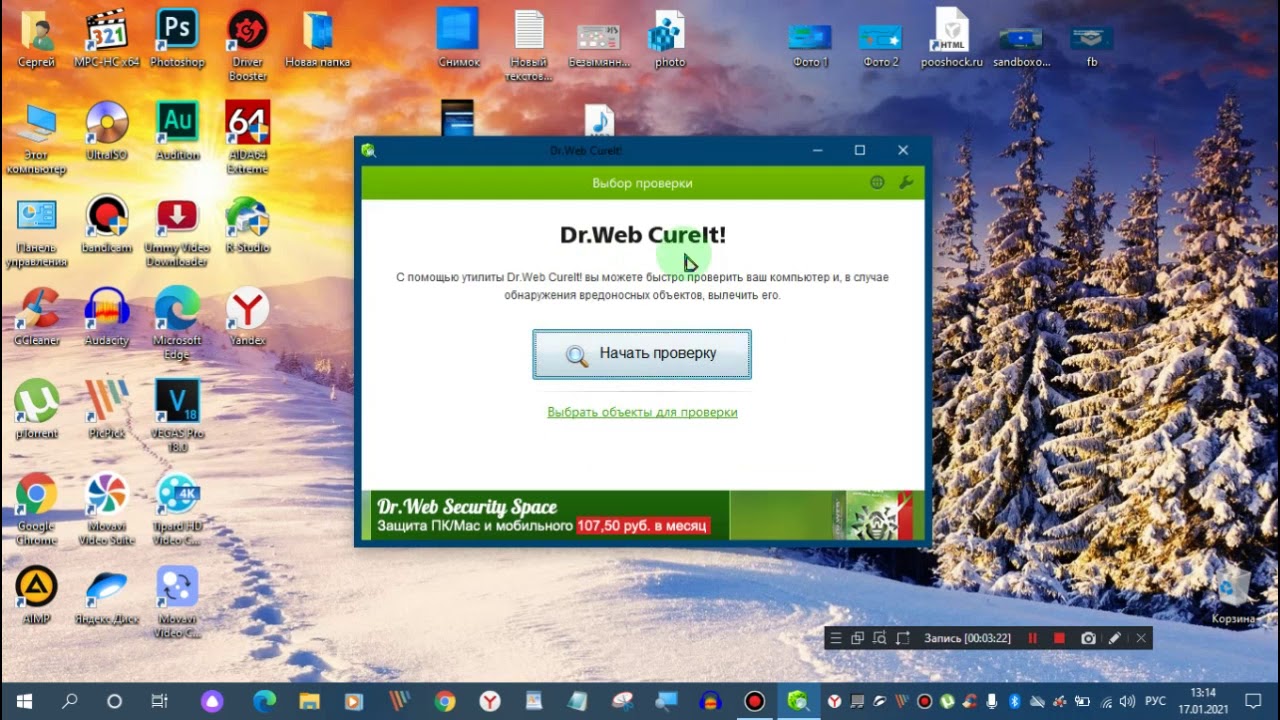Open the Снимок desktop file

point(459,38)
